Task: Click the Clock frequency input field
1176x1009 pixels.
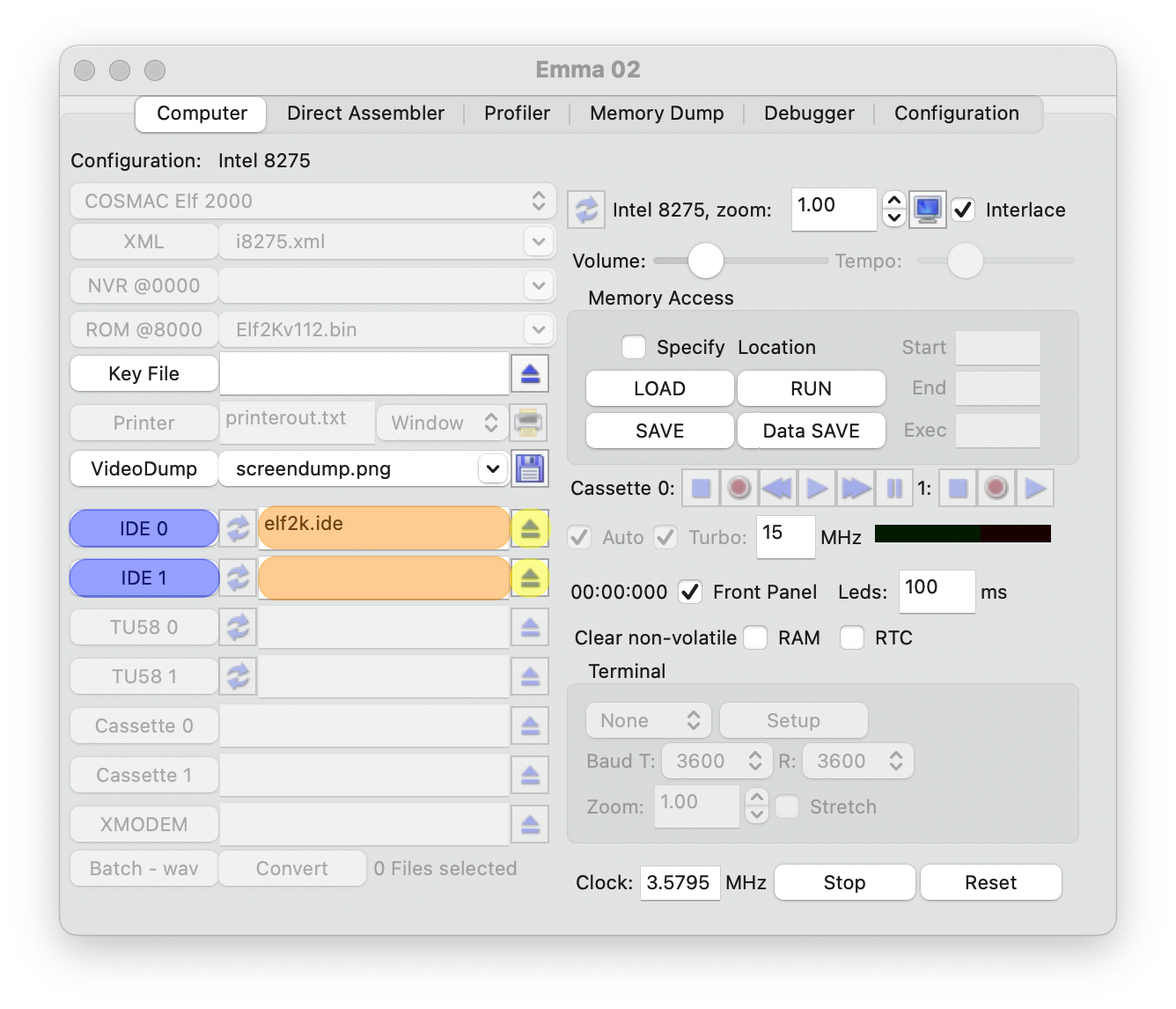Action: pyautogui.click(x=678, y=882)
